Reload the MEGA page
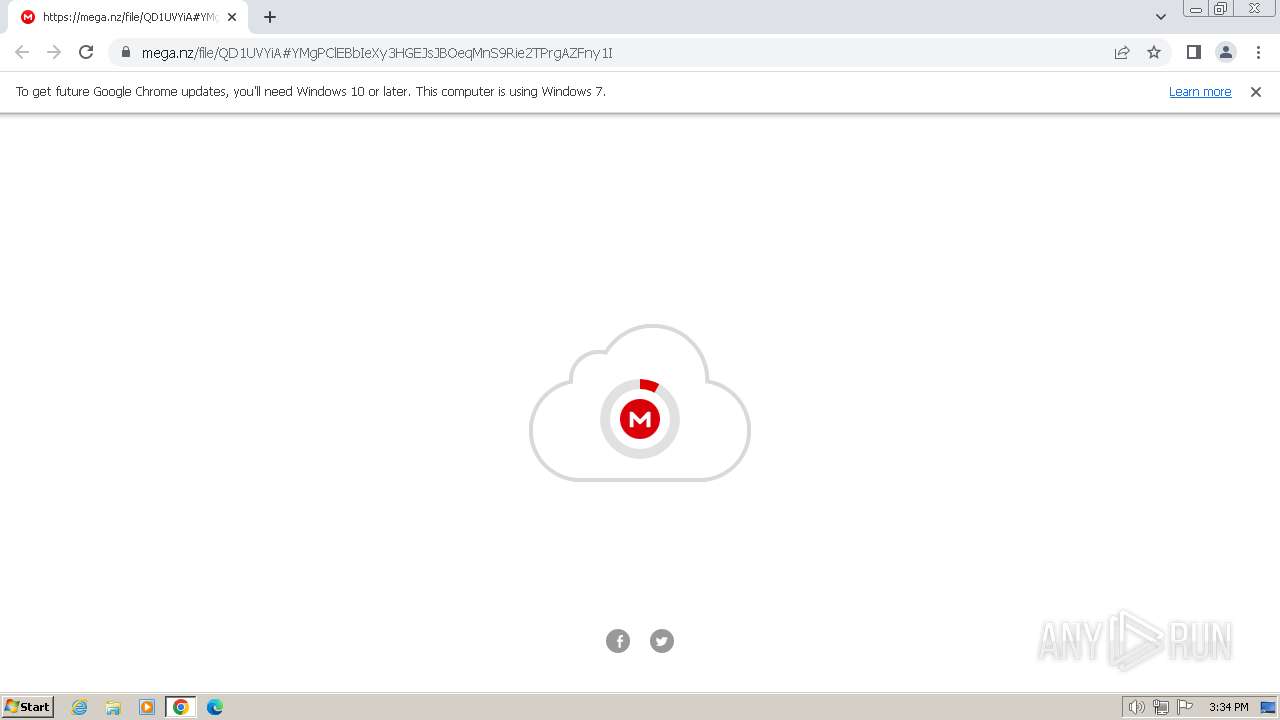The width and height of the screenshot is (1280, 720). pyautogui.click(x=86, y=52)
